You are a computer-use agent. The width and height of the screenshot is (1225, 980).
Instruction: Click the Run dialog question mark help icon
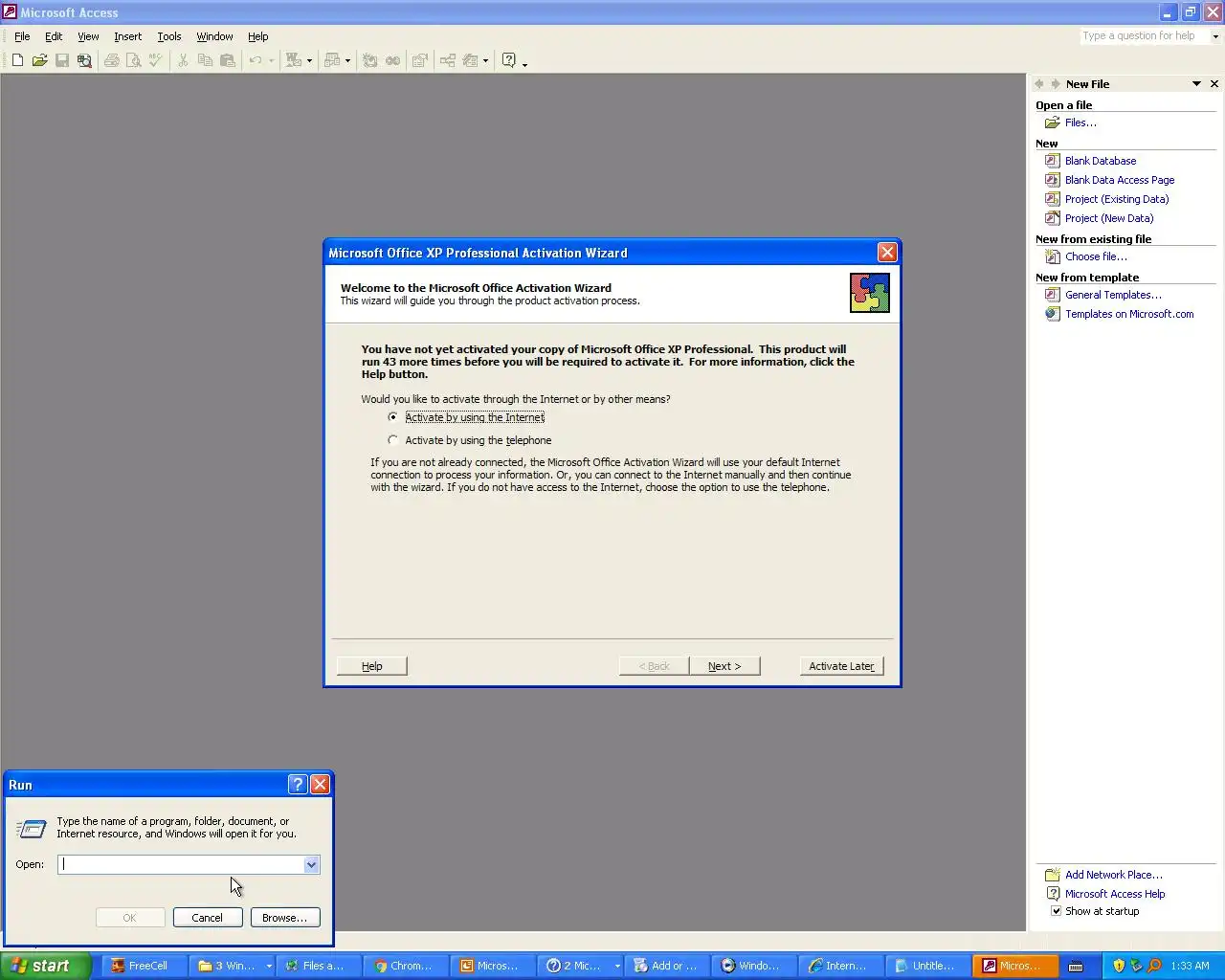(298, 785)
